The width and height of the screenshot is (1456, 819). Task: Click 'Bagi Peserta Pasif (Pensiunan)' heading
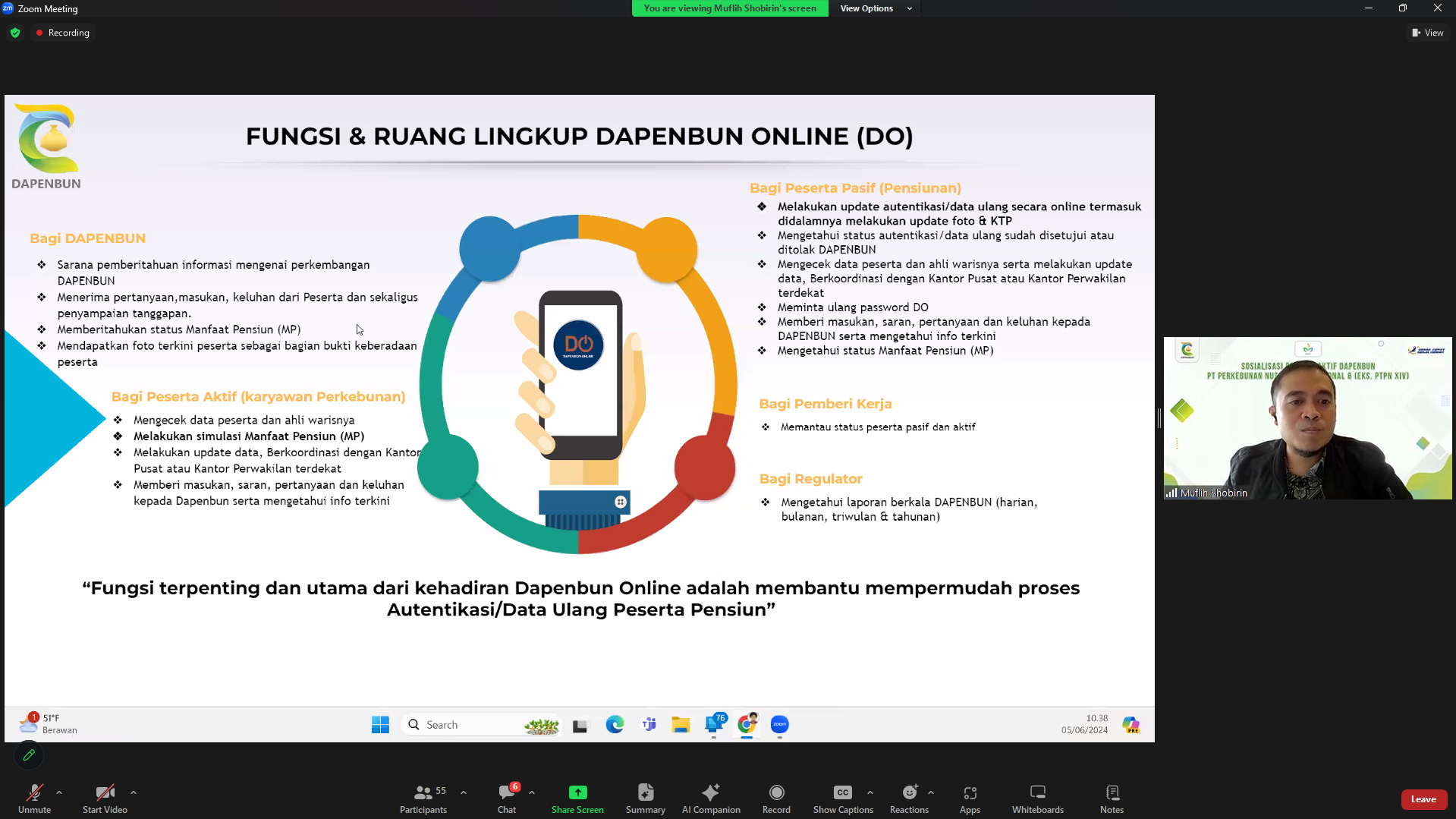855,188
